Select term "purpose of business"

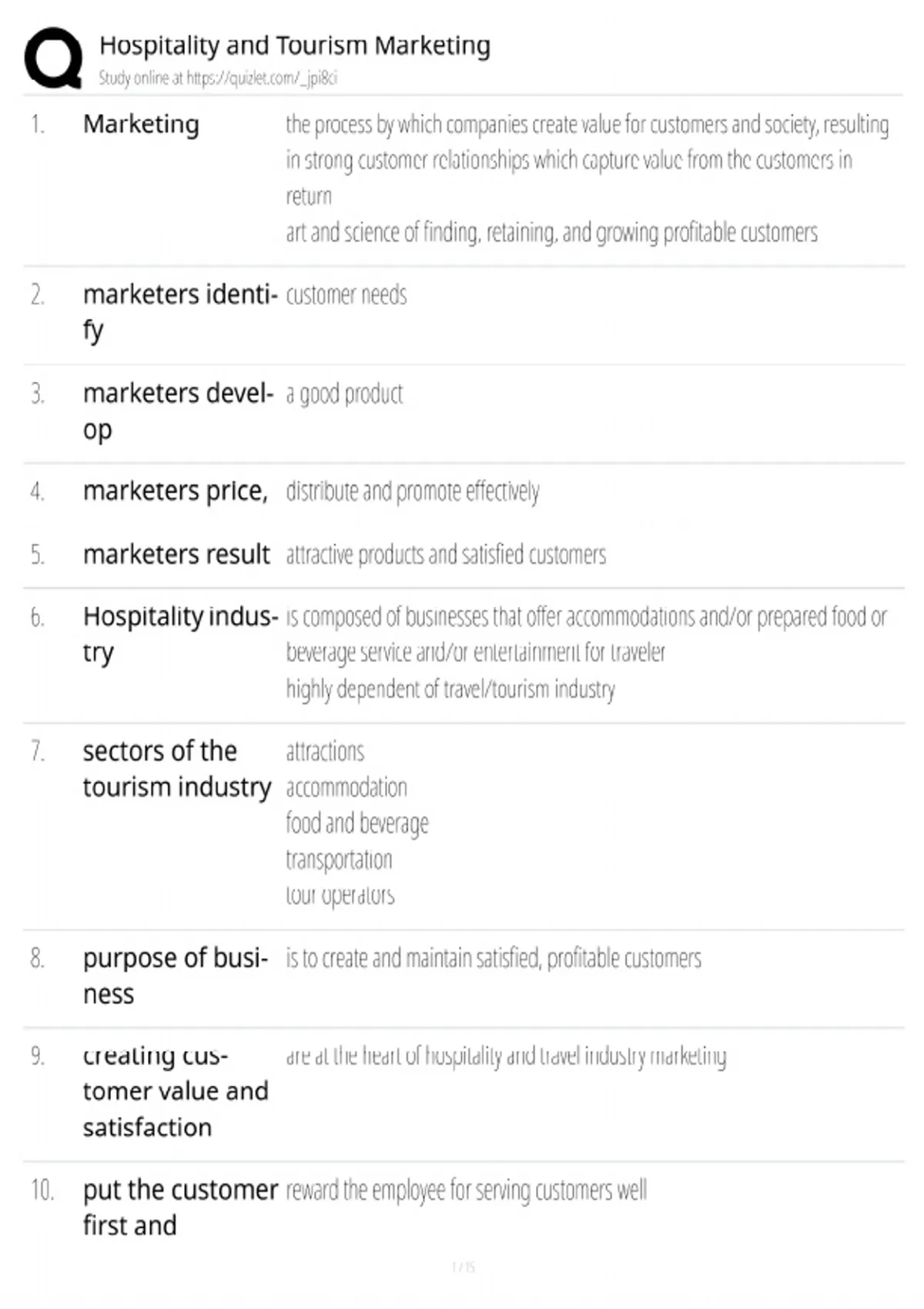tap(176, 976)
